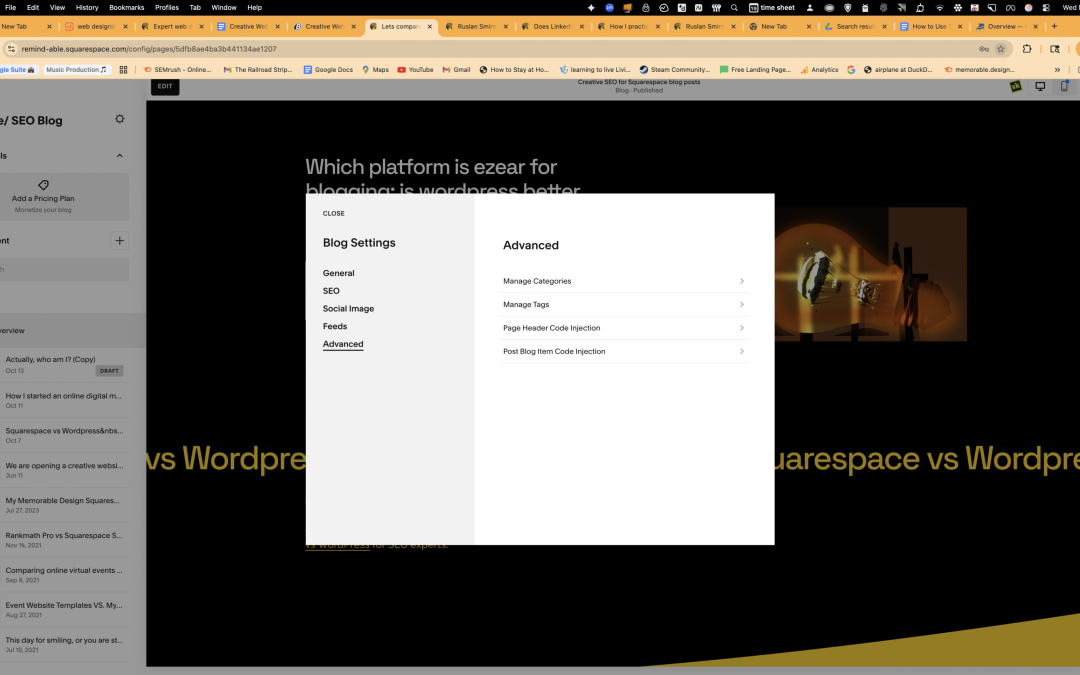Image resolution: width=1080 pixels, height=675 pixels.
Task: Click the plus icon to add content
Action: pyautogui.click(x=119, y=240)
